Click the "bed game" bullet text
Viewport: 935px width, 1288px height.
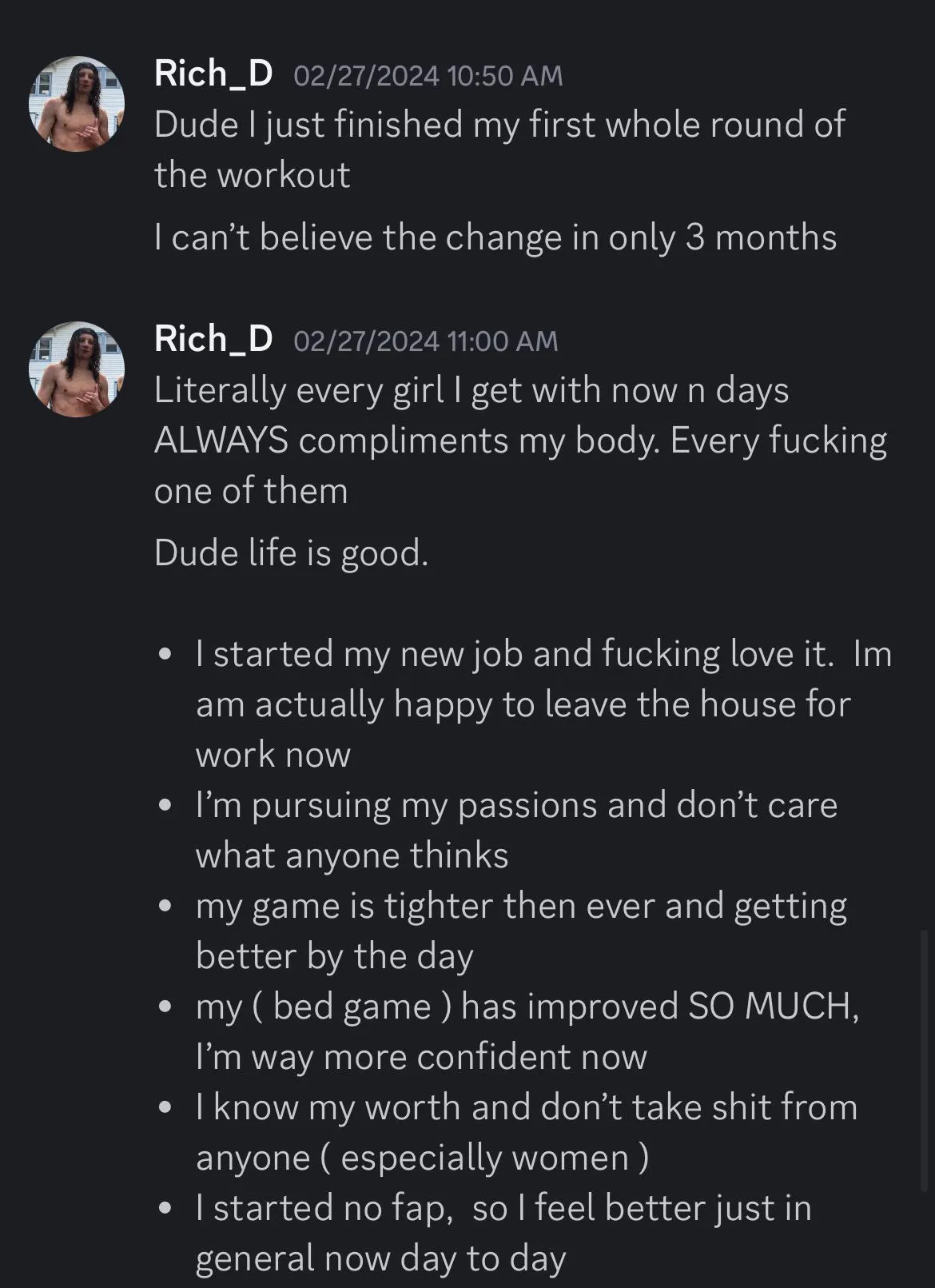point(527,1031)
